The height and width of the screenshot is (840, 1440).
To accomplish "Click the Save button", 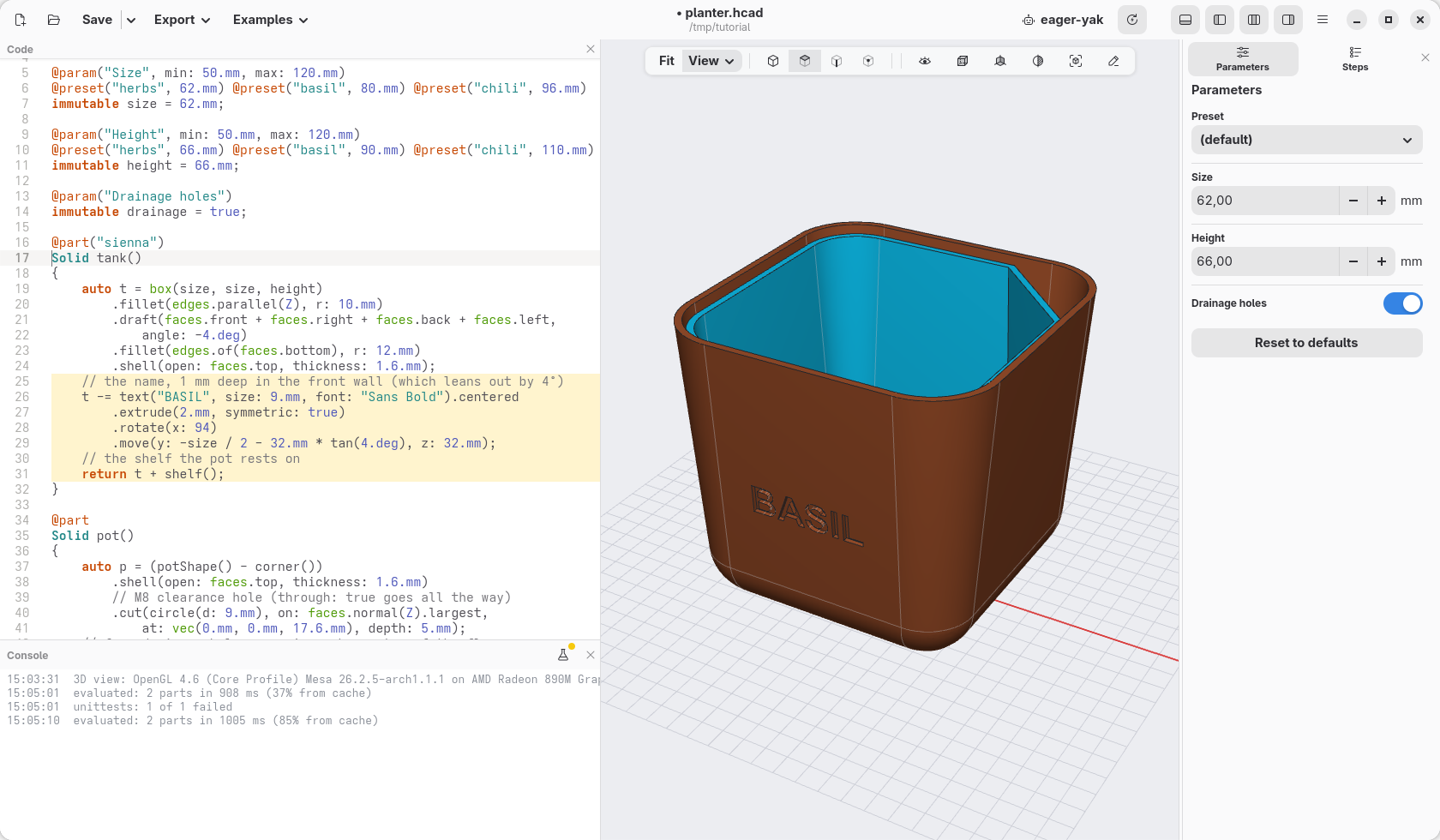I will click(97, 20).
